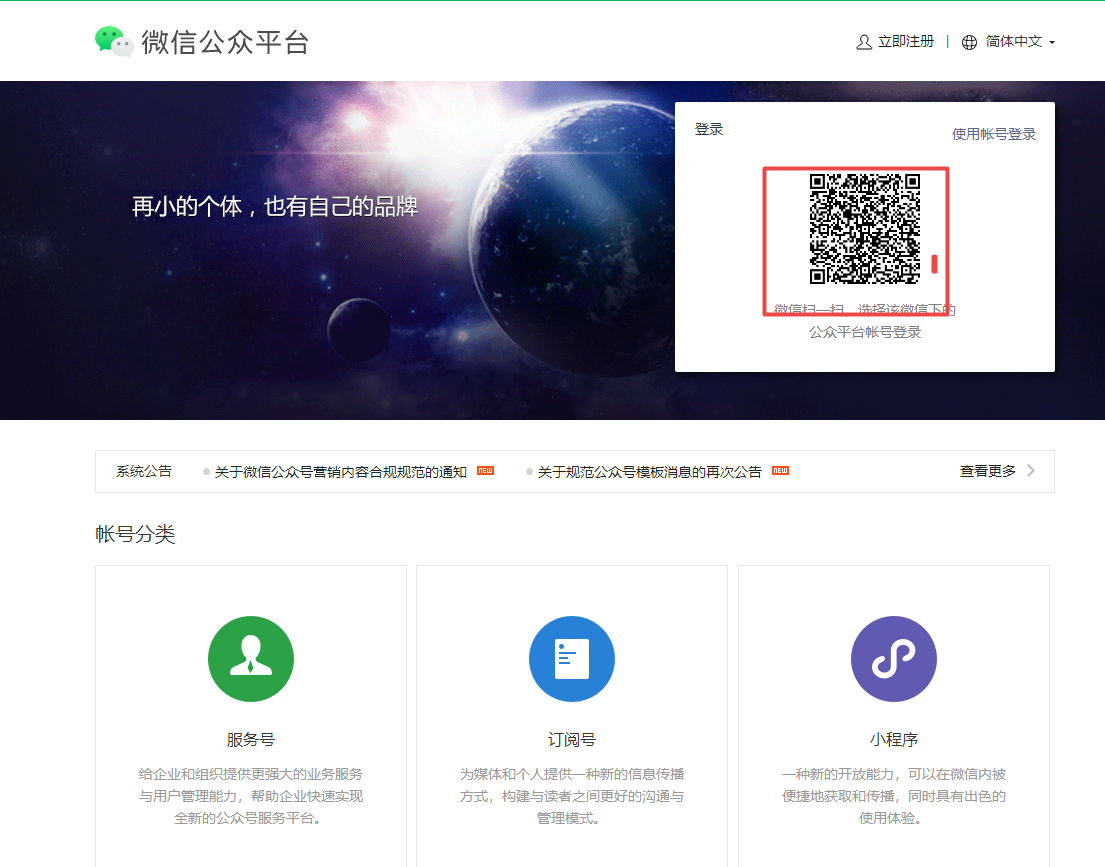The image size is (1105, 867).
Task: Click the NEW badge after 再次公告
Action: click(x=780, y=470)
